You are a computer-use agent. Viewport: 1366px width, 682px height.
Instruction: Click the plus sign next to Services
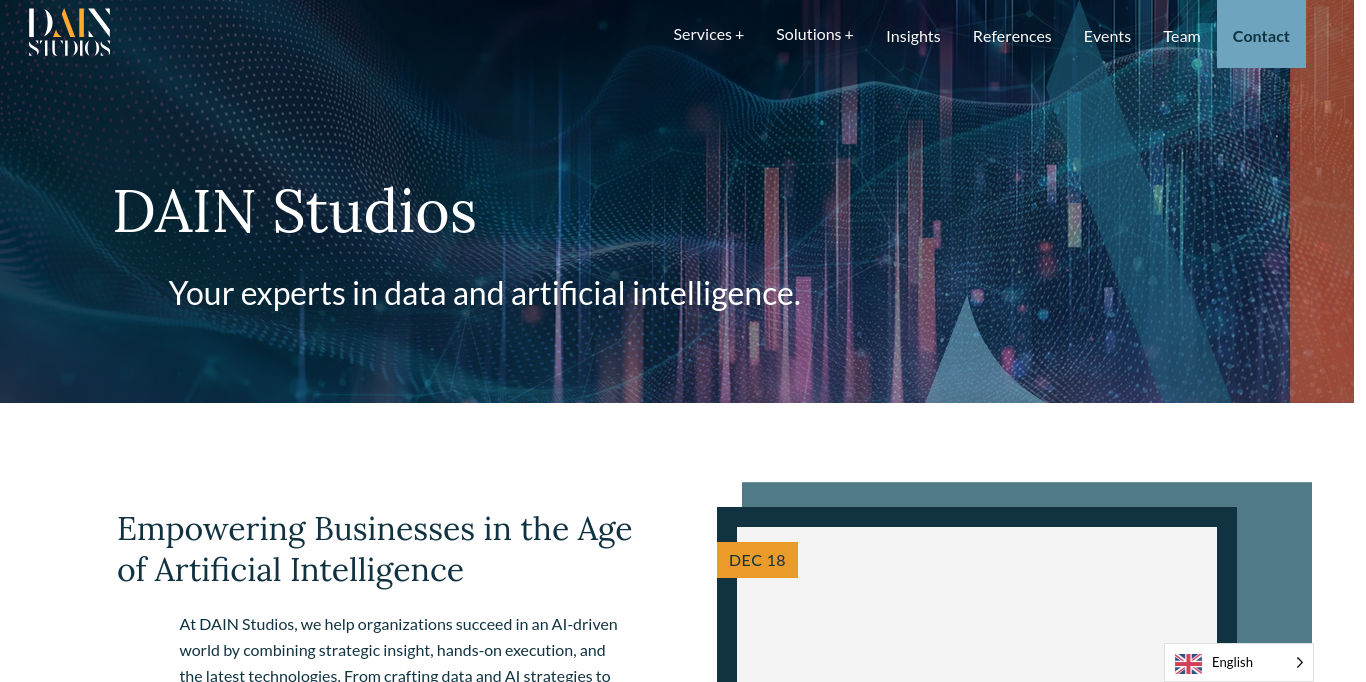click(x=740, y=33)
